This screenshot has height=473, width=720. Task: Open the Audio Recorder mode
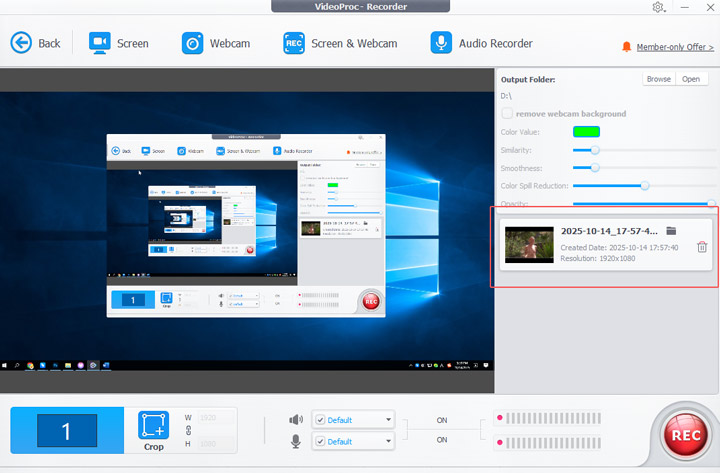[482, 43]
